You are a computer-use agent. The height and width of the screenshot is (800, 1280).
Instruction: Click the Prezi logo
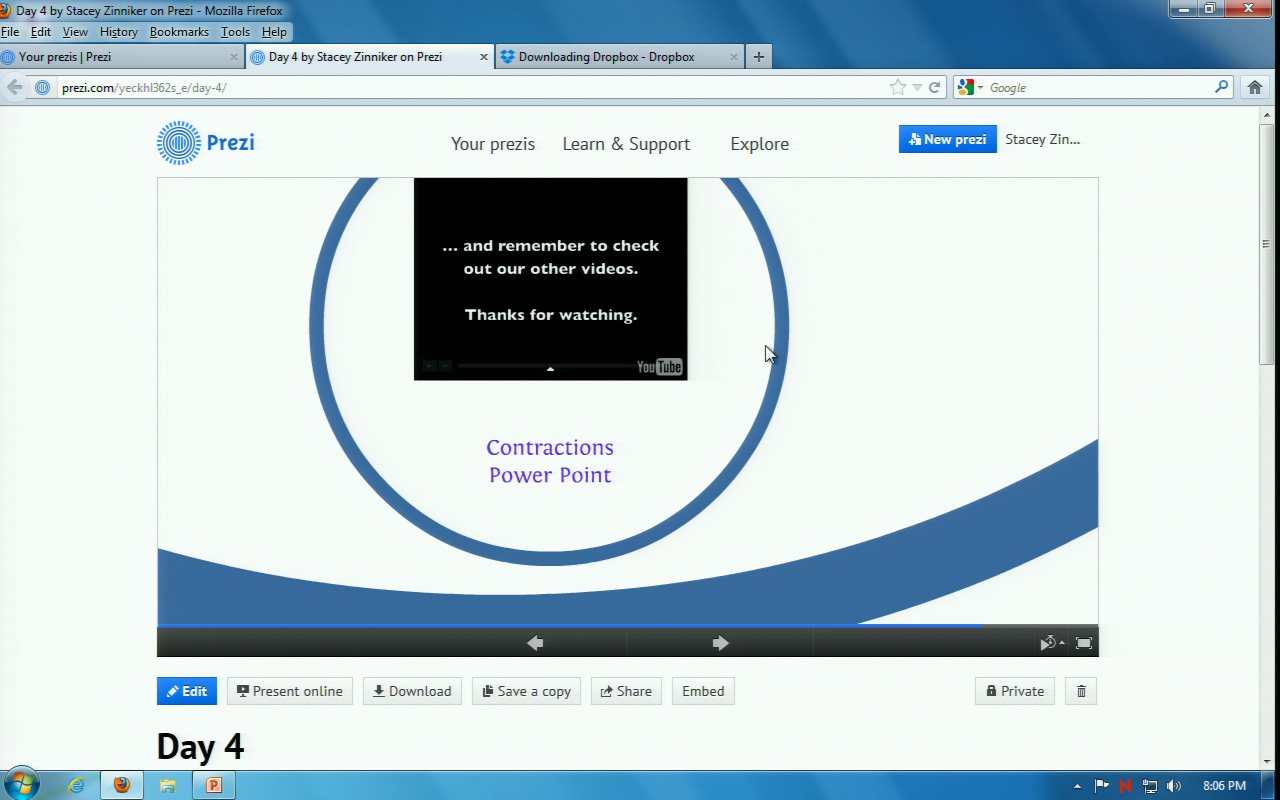point(206,143)
